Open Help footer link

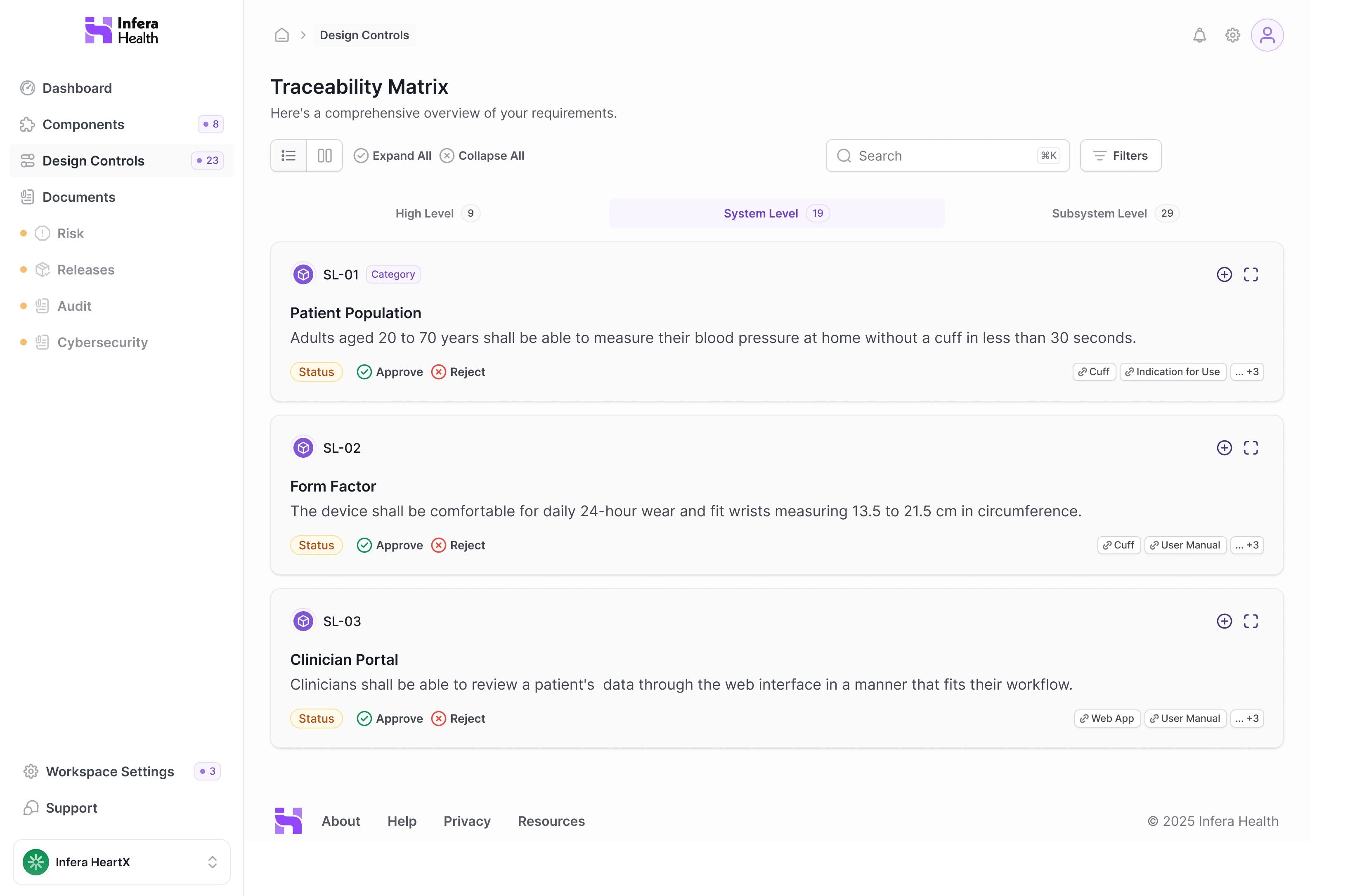tap(402, 820)
